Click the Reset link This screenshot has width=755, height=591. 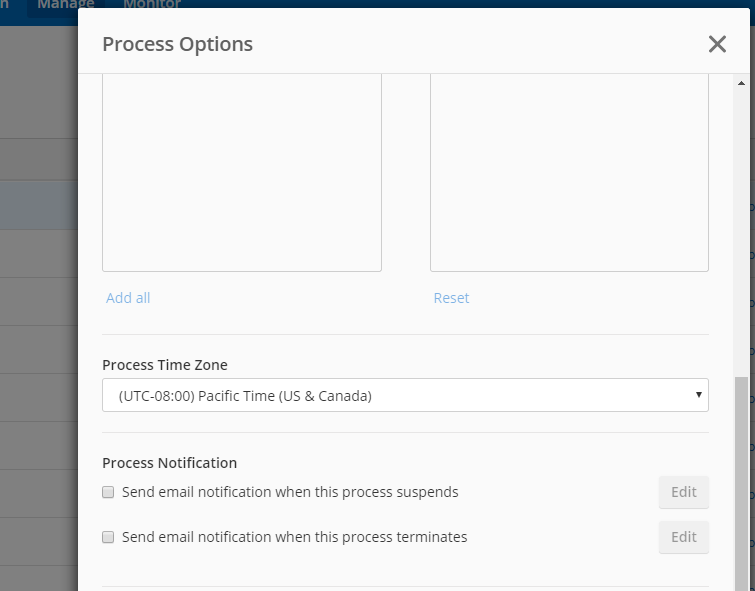click(451, 298)
